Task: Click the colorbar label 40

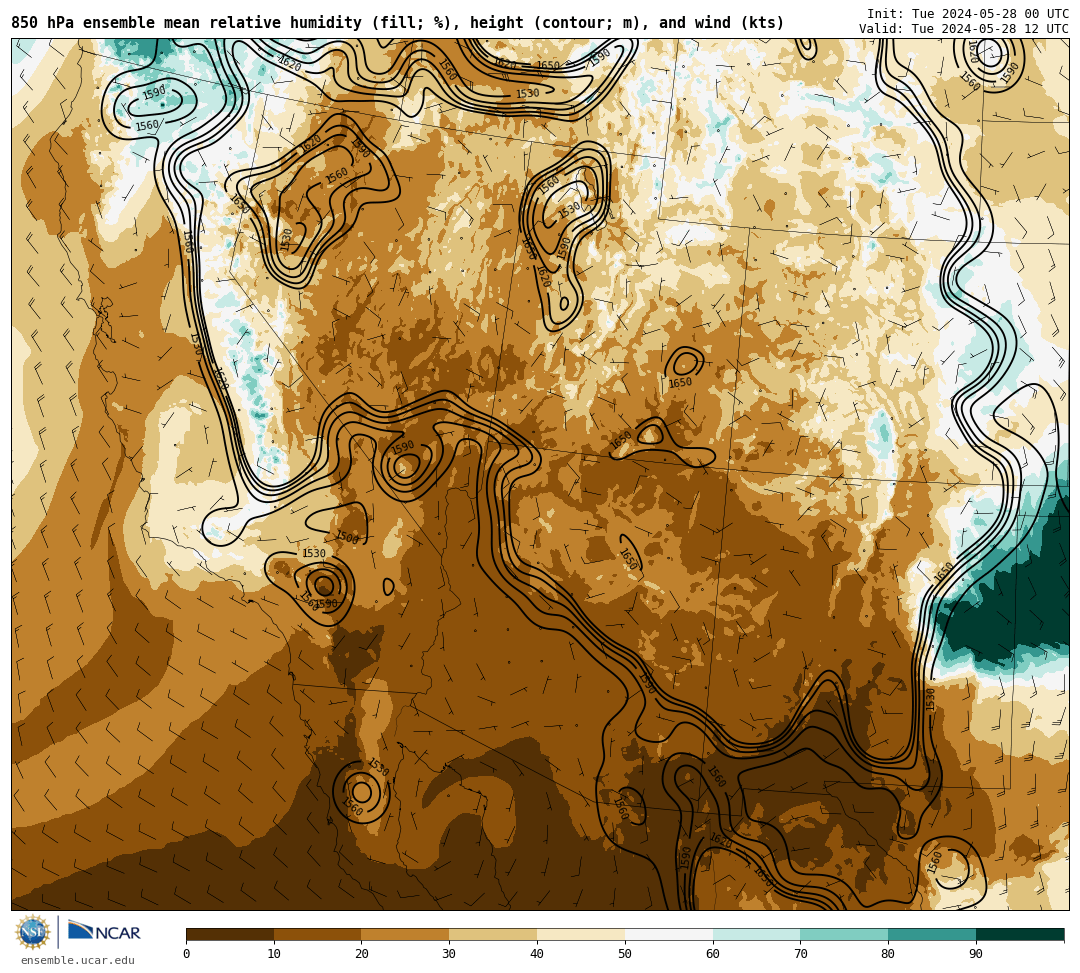Action: (x=537, y=954)
